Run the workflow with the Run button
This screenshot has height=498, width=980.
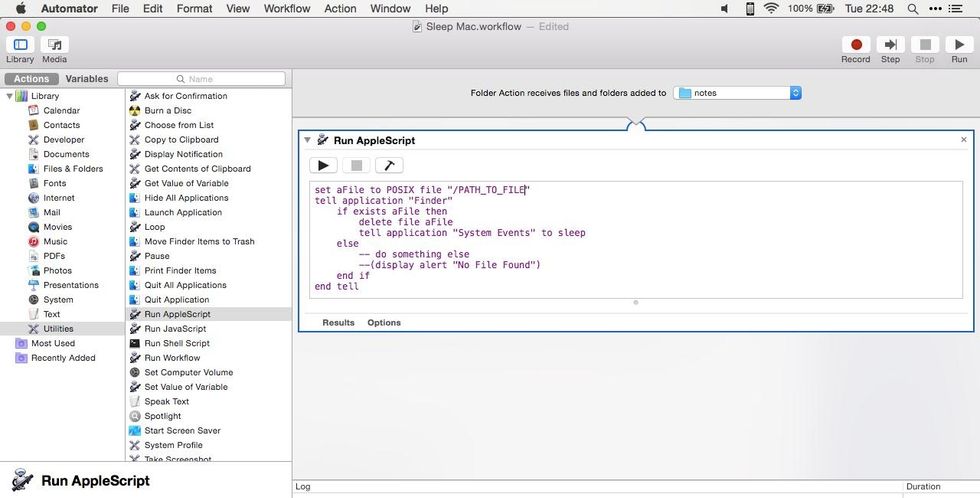coord(959,44)
